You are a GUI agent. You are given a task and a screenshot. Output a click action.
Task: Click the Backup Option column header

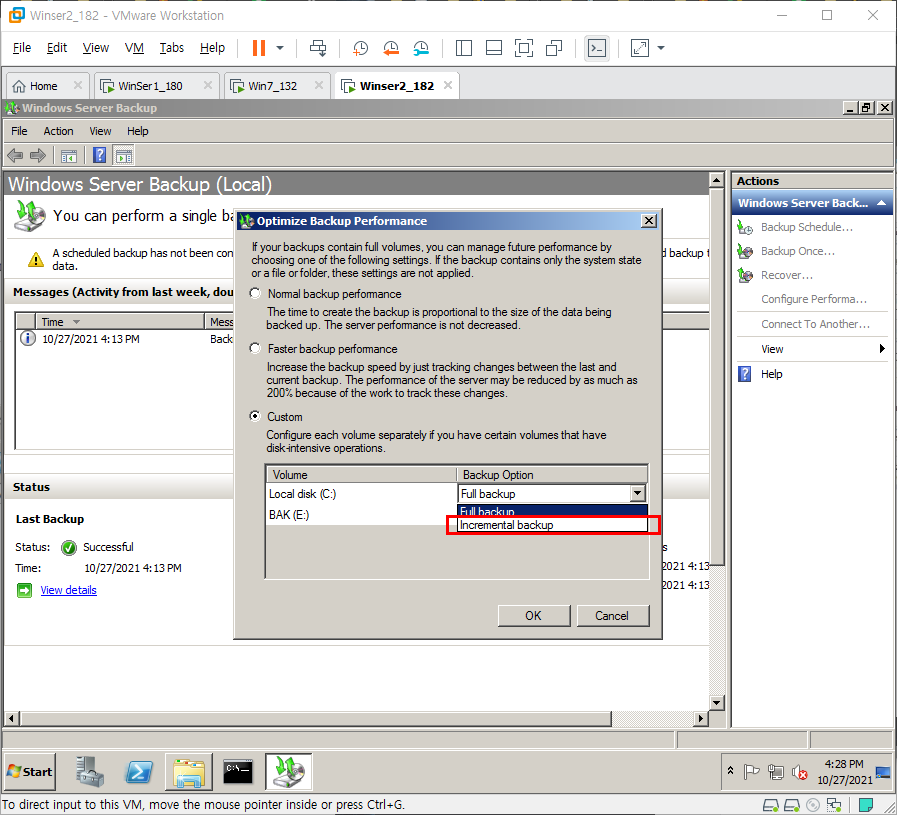click(x=552, y=475)
